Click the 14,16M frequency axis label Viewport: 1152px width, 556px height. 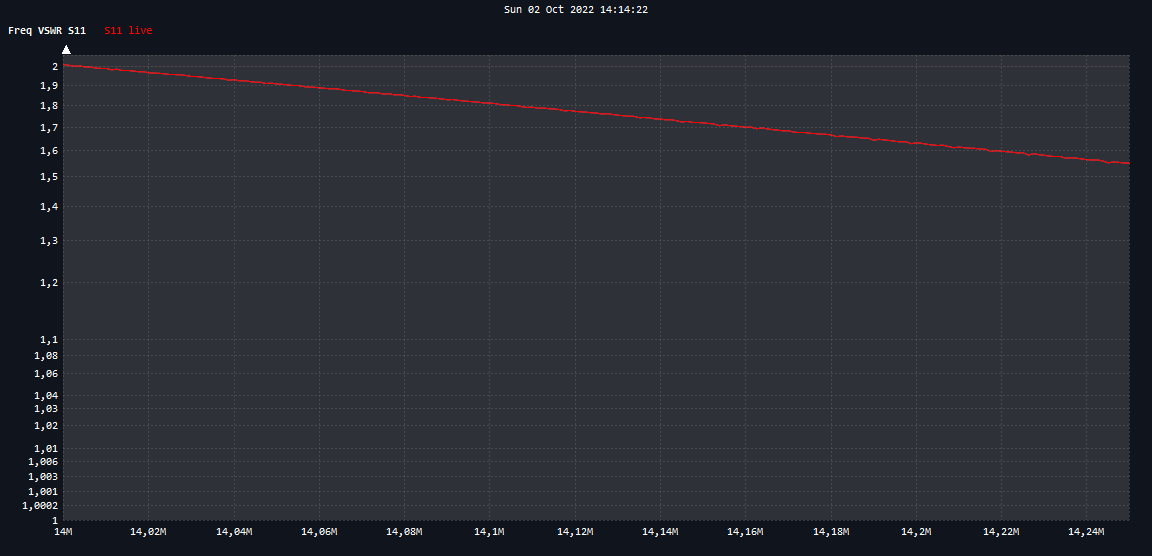(745, 531)
